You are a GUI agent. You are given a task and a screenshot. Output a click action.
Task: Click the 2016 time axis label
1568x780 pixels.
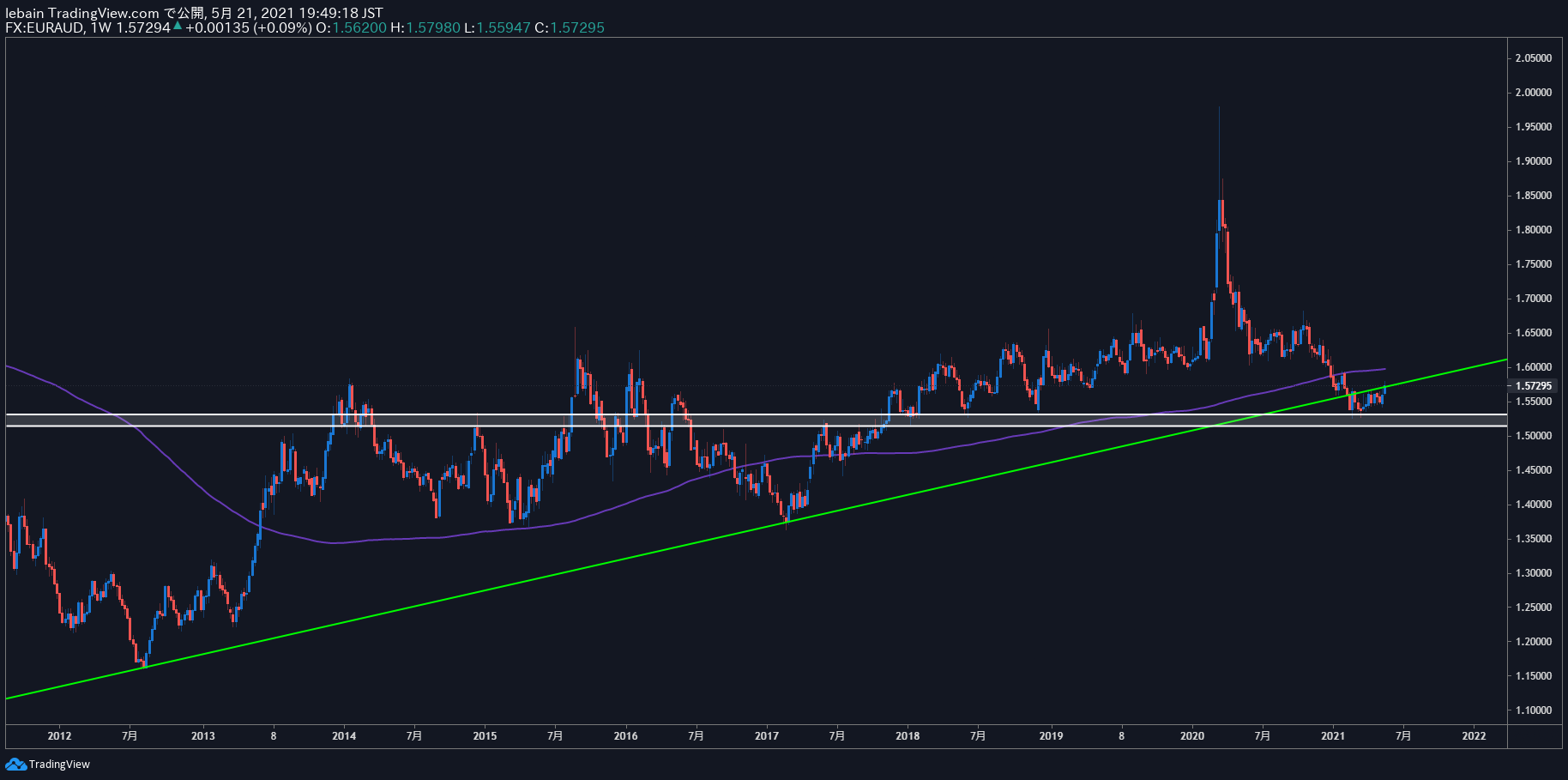coord(626,736)
